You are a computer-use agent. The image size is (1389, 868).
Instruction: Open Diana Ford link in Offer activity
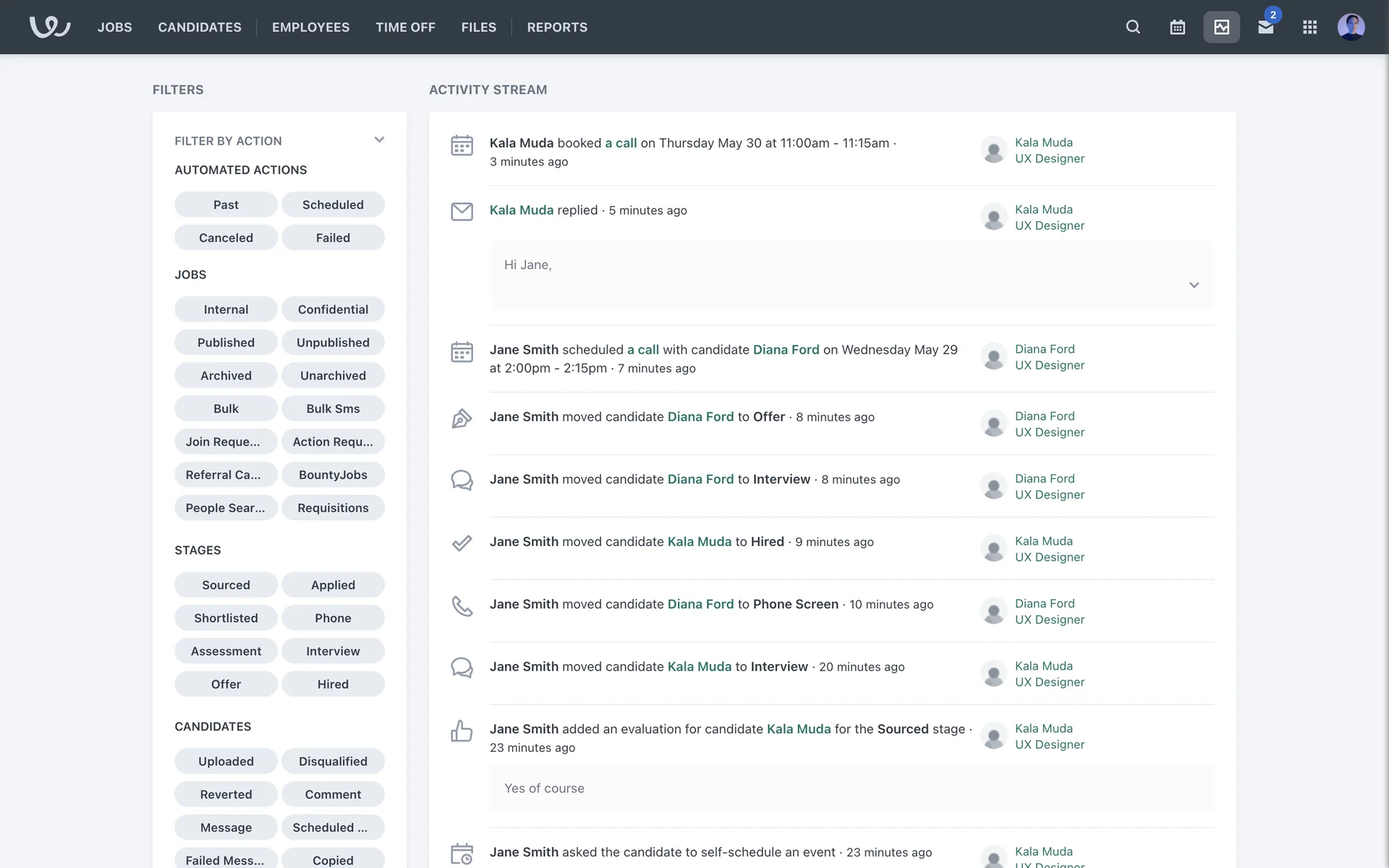pos(700,417)
